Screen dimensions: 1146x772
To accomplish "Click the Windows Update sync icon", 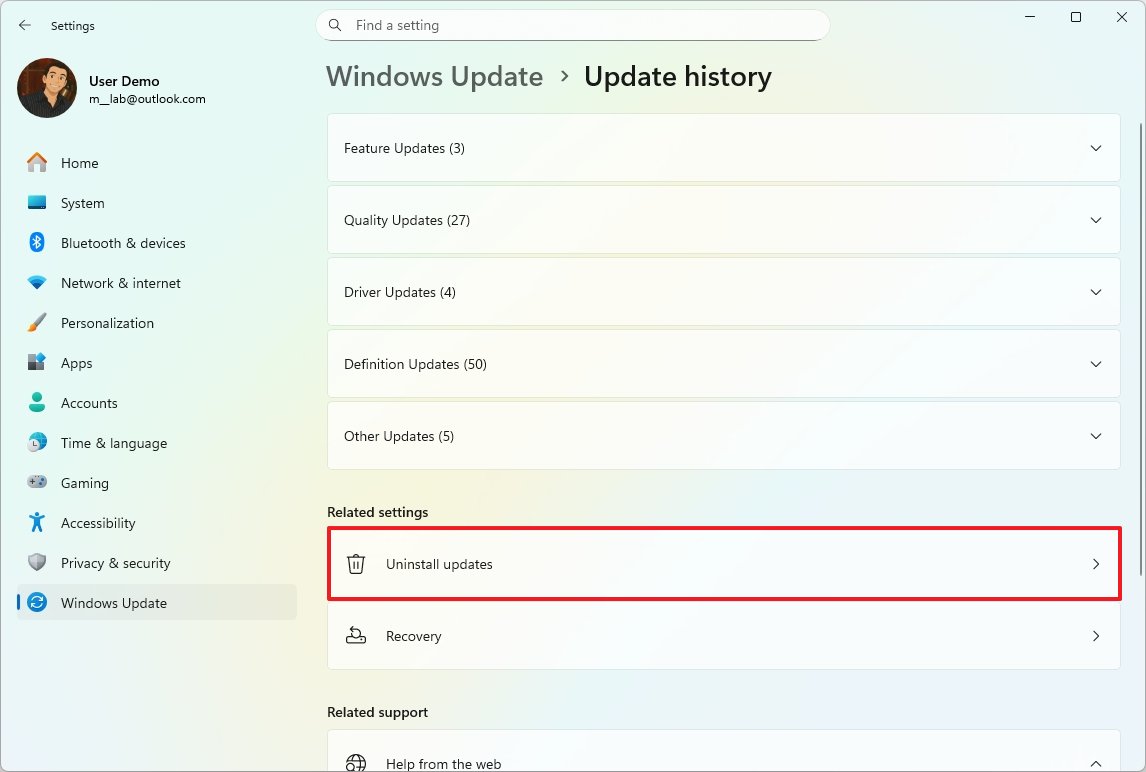I will 38,603.
